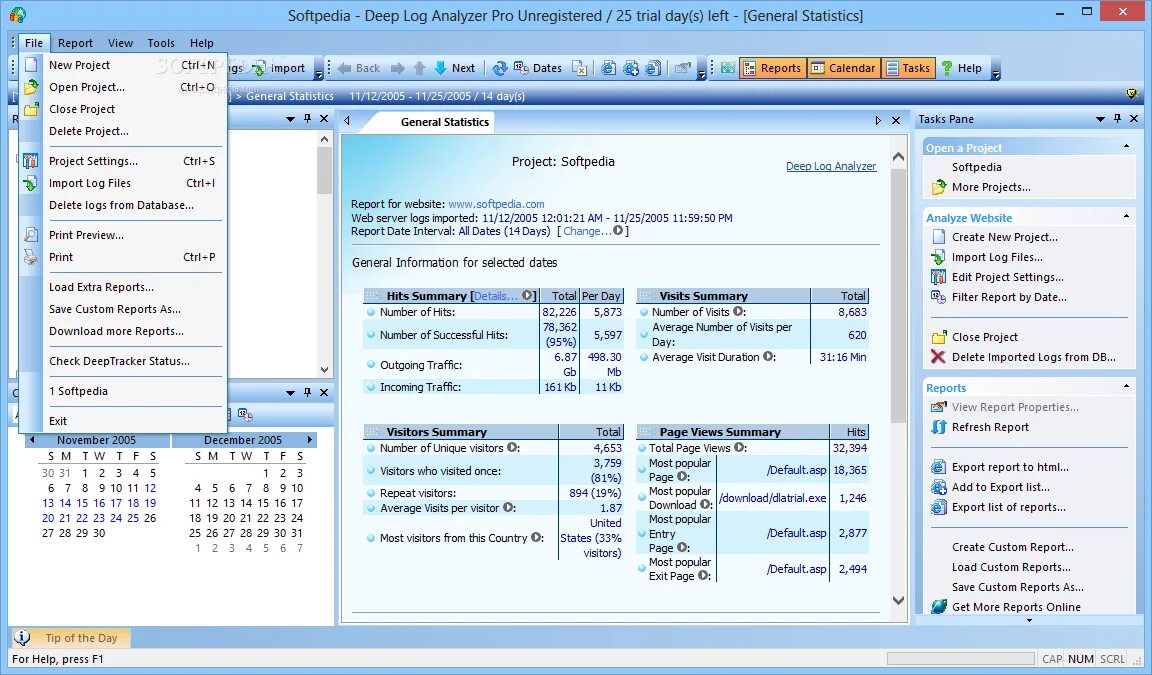
Task: Select November 15 in the calendar
Action: tap(82, 504)
